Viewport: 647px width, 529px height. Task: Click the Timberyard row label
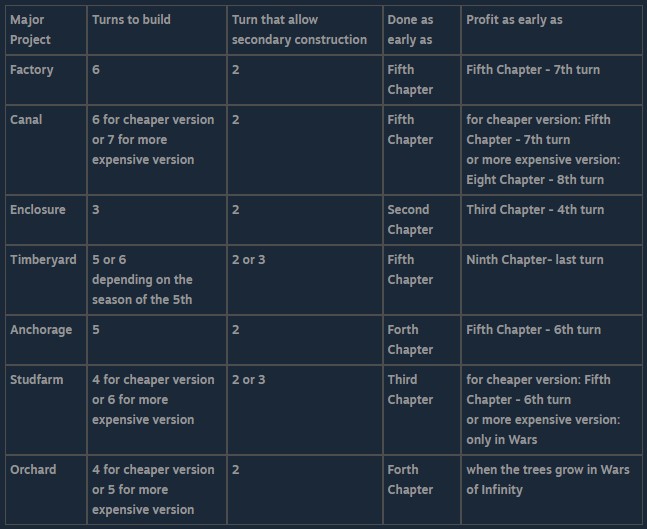[43, 260]
